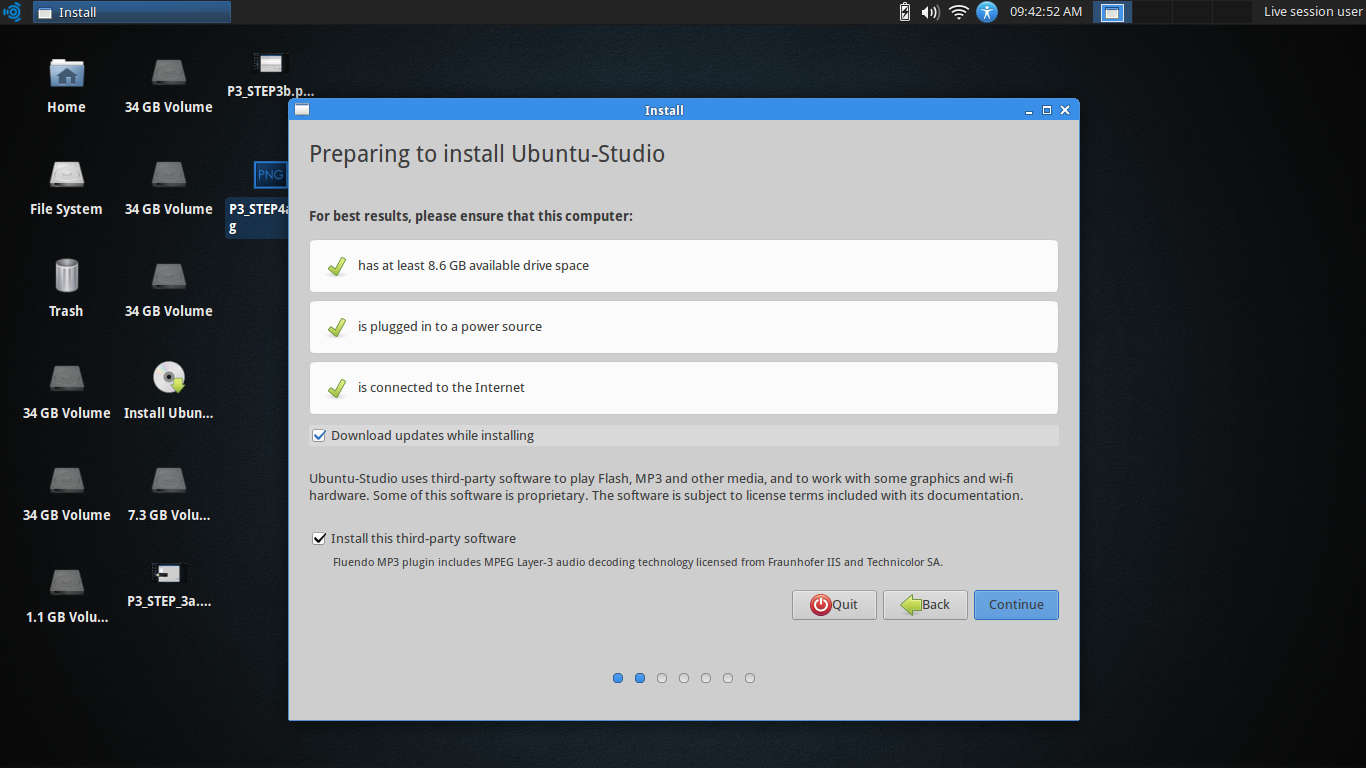This screenshot has height=768, width=1366.
Task: Select the 34 GB Volume beside Trash
Action: (168, 277)
